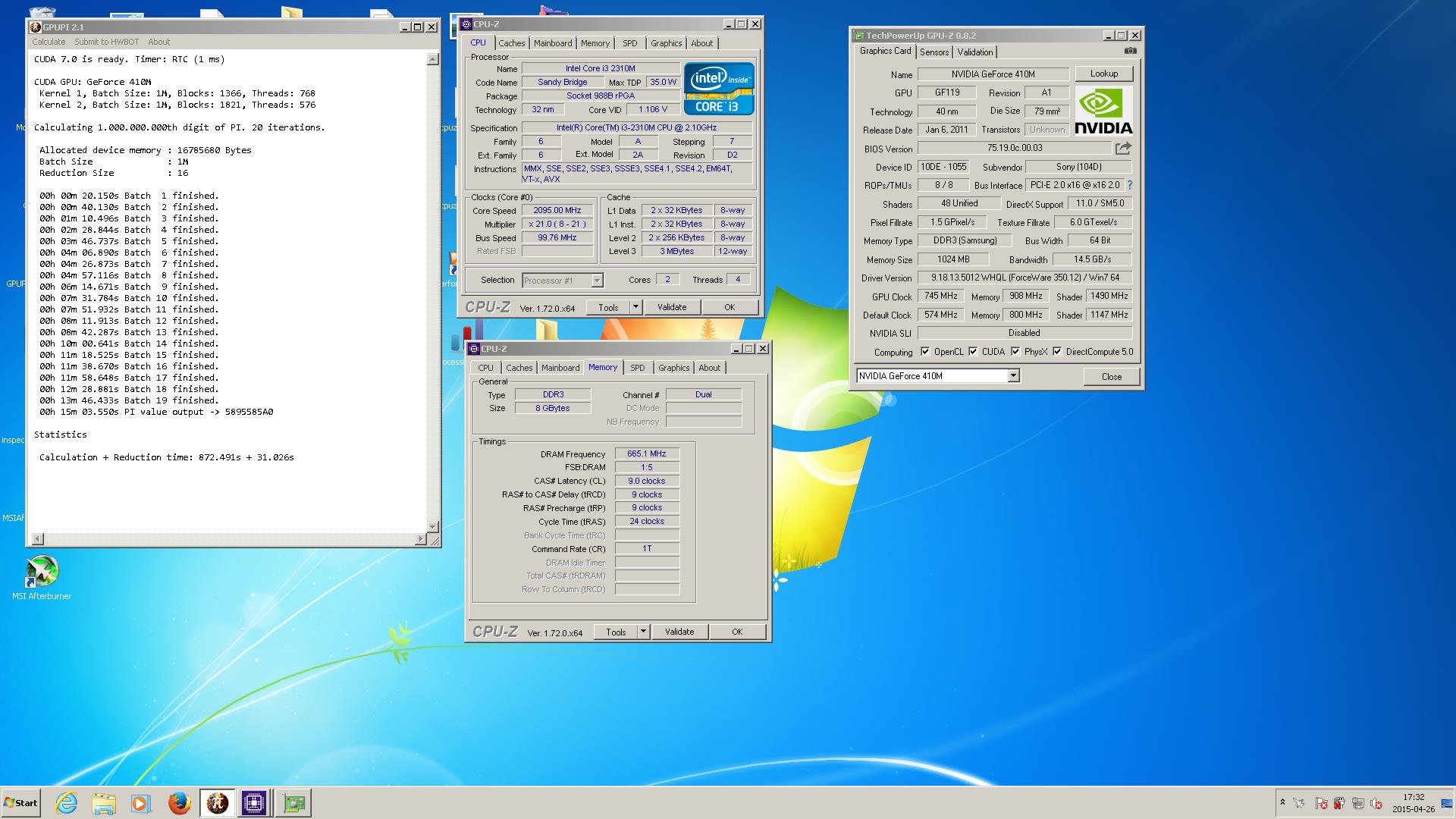This screenshot has width=1456, height=819.
Task: Click GPUPI vertical scrollbar up arrow
Action: click(x=433, y=59)
